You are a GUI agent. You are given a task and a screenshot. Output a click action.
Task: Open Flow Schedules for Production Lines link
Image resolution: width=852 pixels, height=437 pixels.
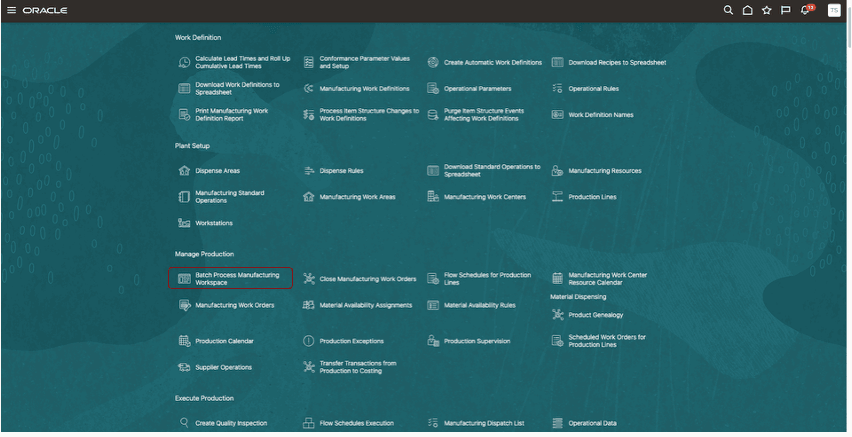point(487,279)
